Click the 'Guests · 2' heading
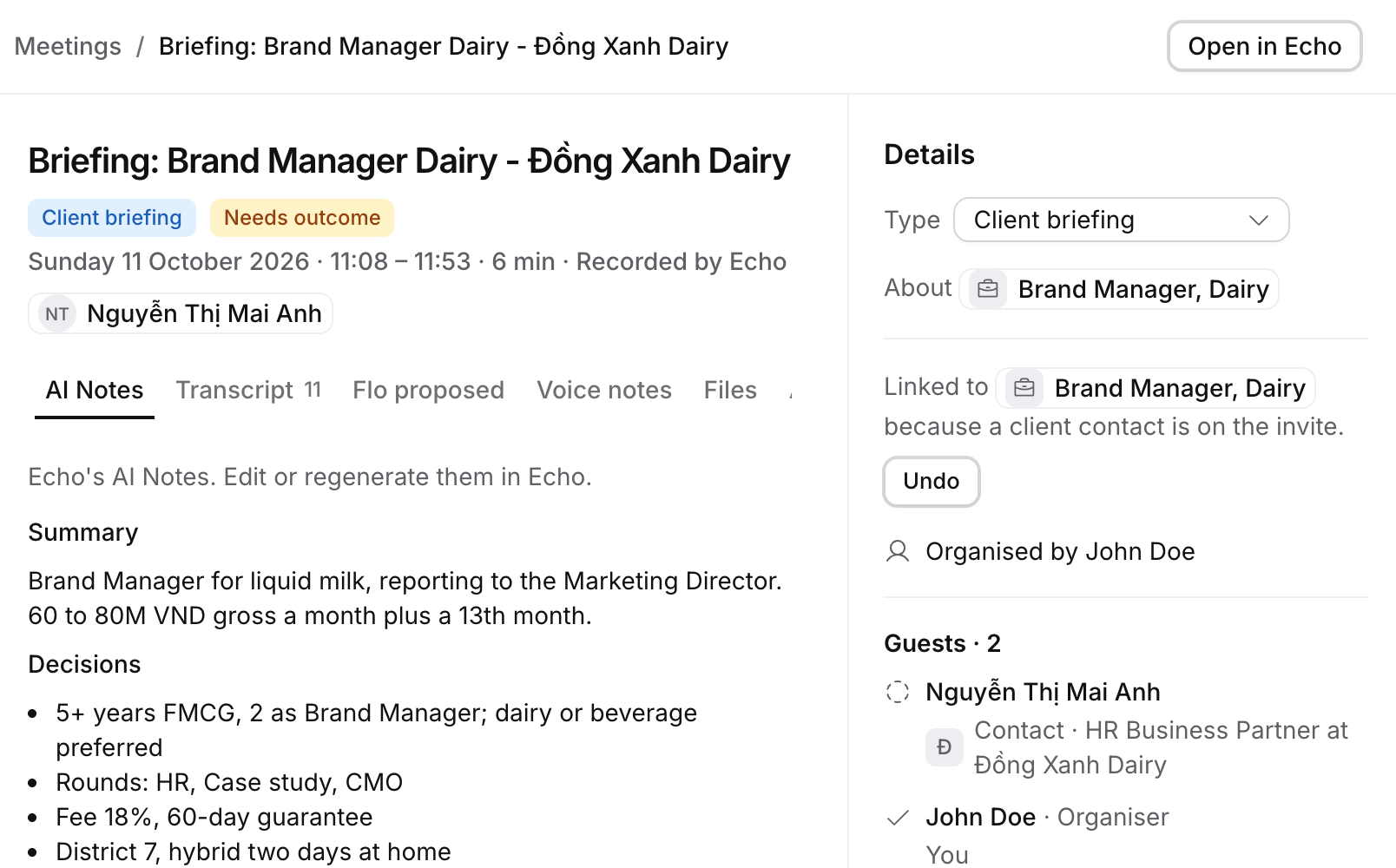1396x868 pixels. (942, 643)
